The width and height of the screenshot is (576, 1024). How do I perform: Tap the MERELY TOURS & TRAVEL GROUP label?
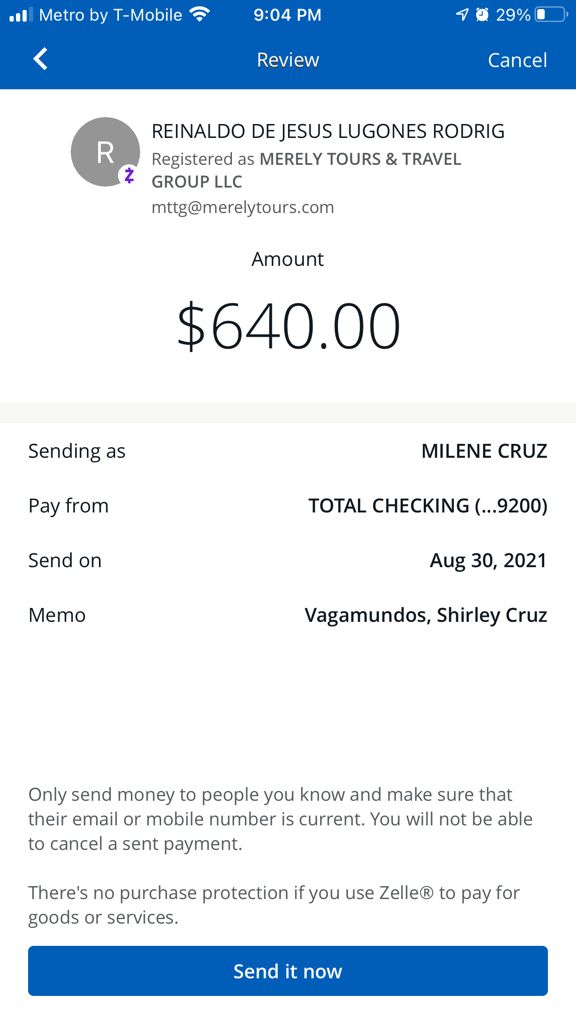point(306,170)
